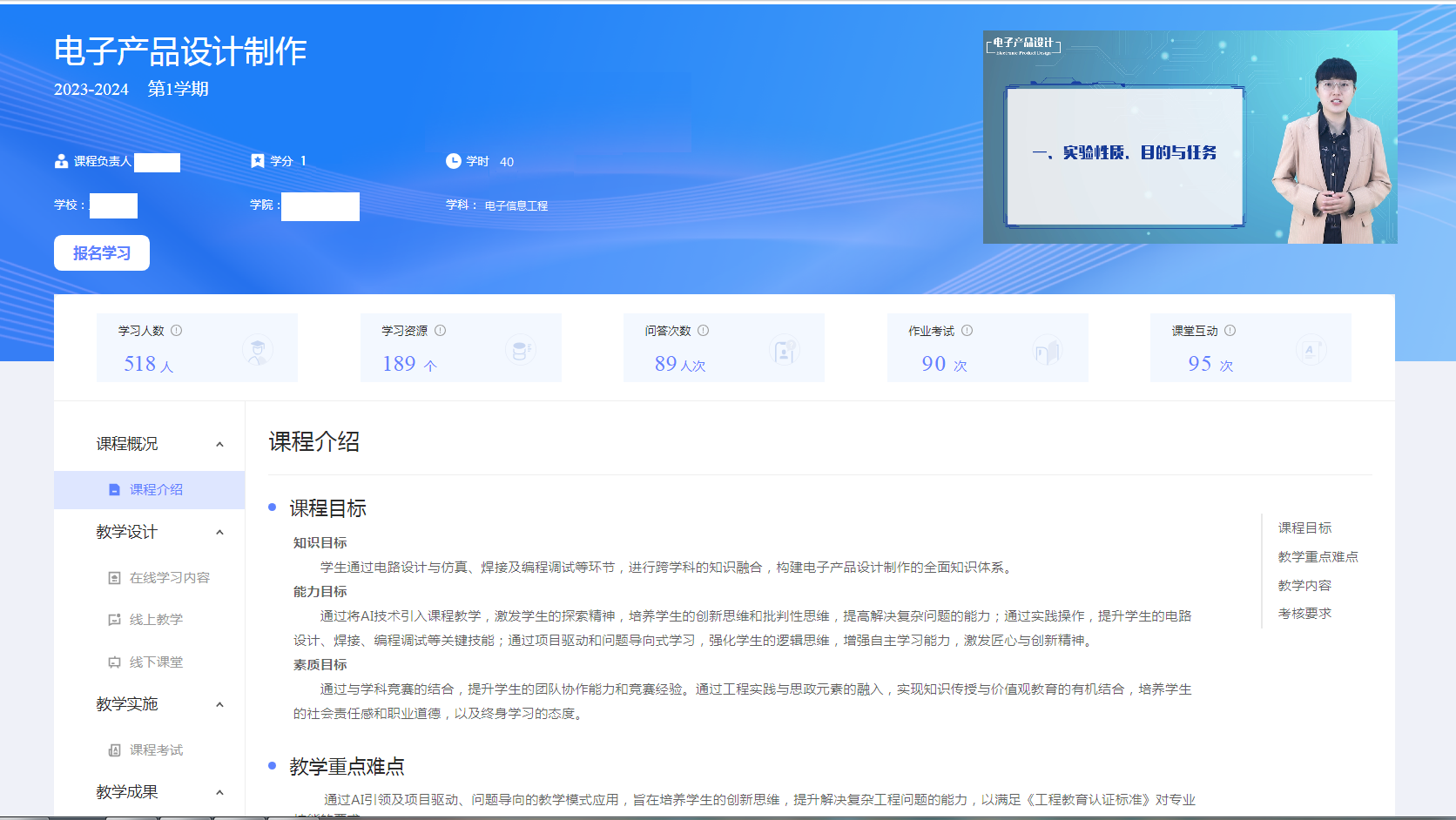Click the info icon beside 学习资源
This screenshot has width=1456, height=820.
click(441, 331)
